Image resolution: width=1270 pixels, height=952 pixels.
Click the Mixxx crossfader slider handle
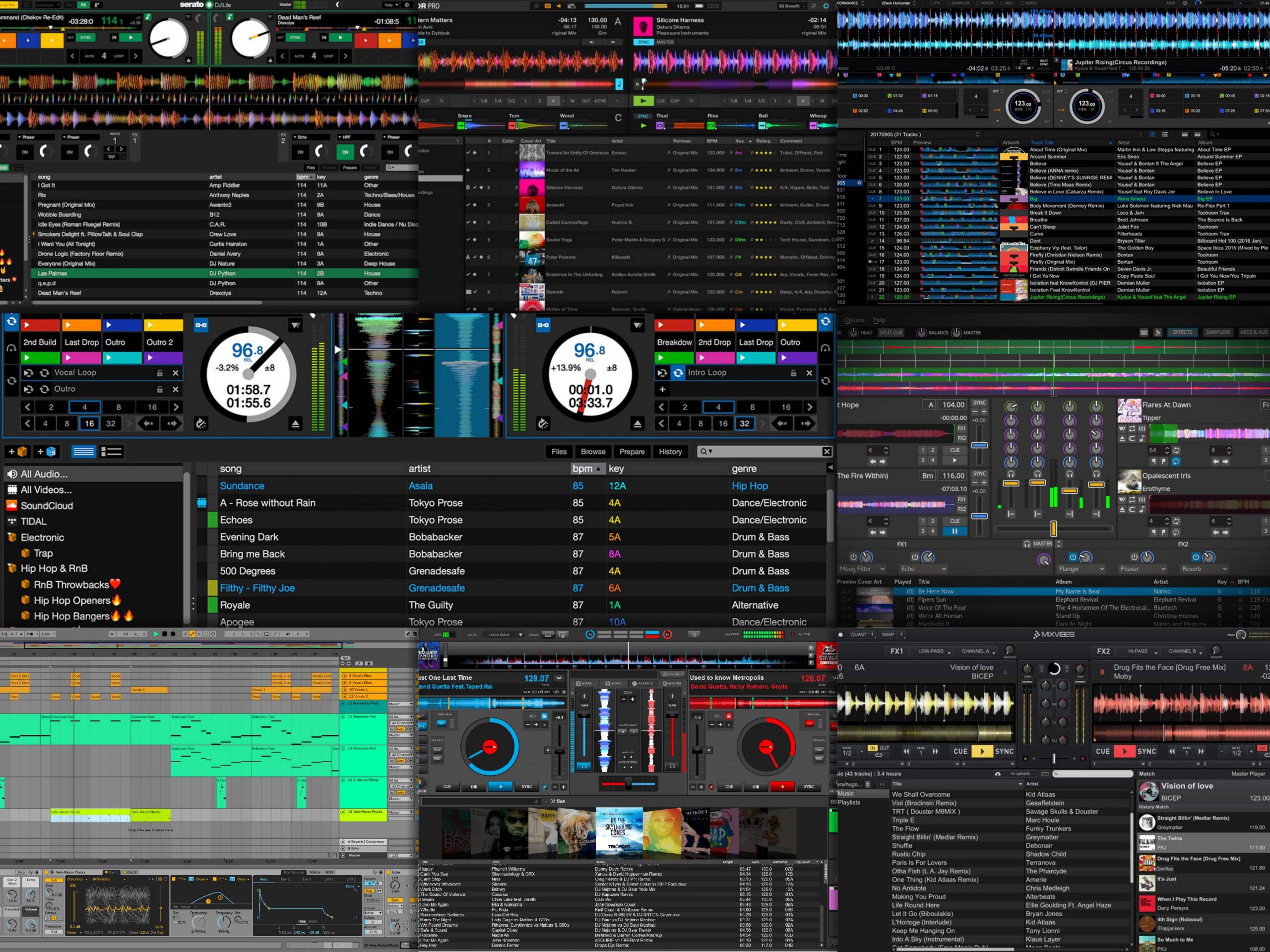1054,528
